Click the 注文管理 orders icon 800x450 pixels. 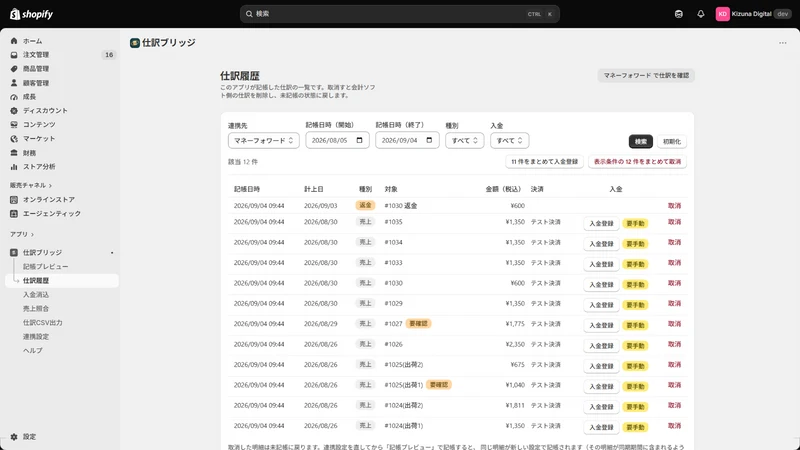coord(14,55)
